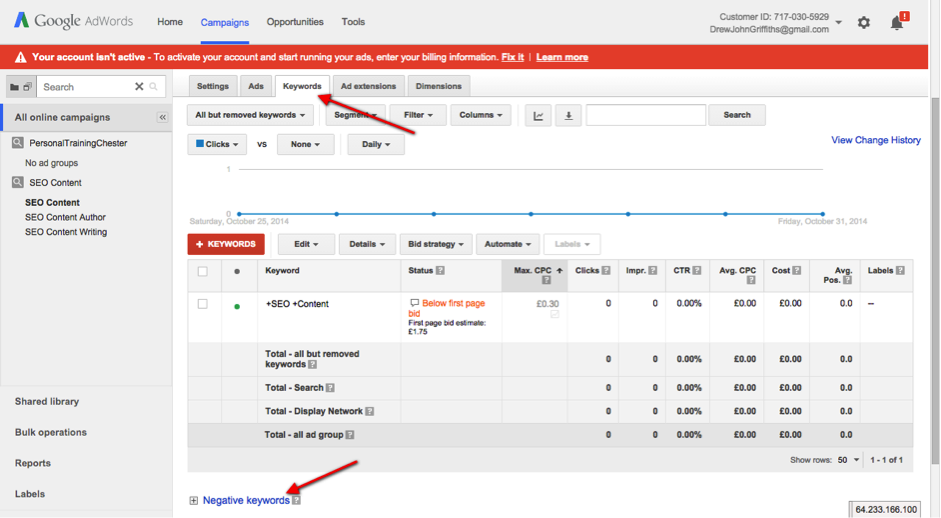941x518 pixels.
Task: Switch to the Settings tab
Action: point(213,86)
